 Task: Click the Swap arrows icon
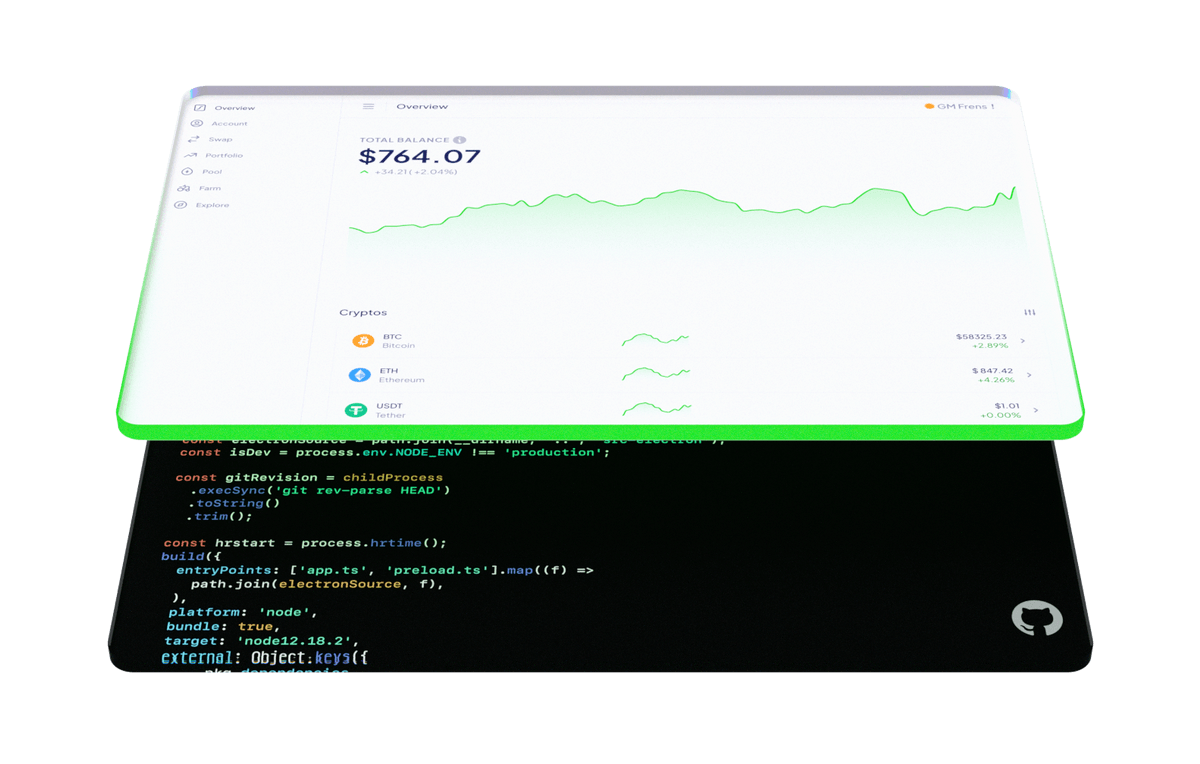click(x=193, y=139)
